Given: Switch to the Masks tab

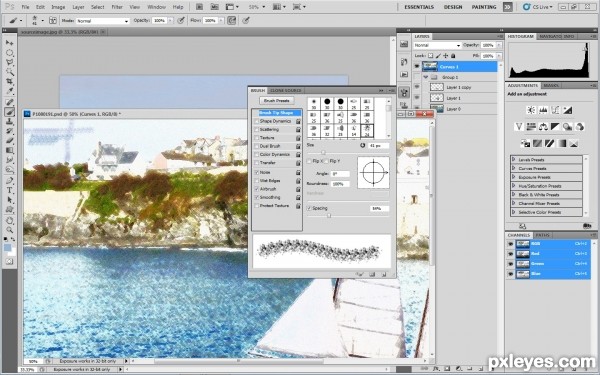Looking at the screenshot, I should (x=550, y=85).
